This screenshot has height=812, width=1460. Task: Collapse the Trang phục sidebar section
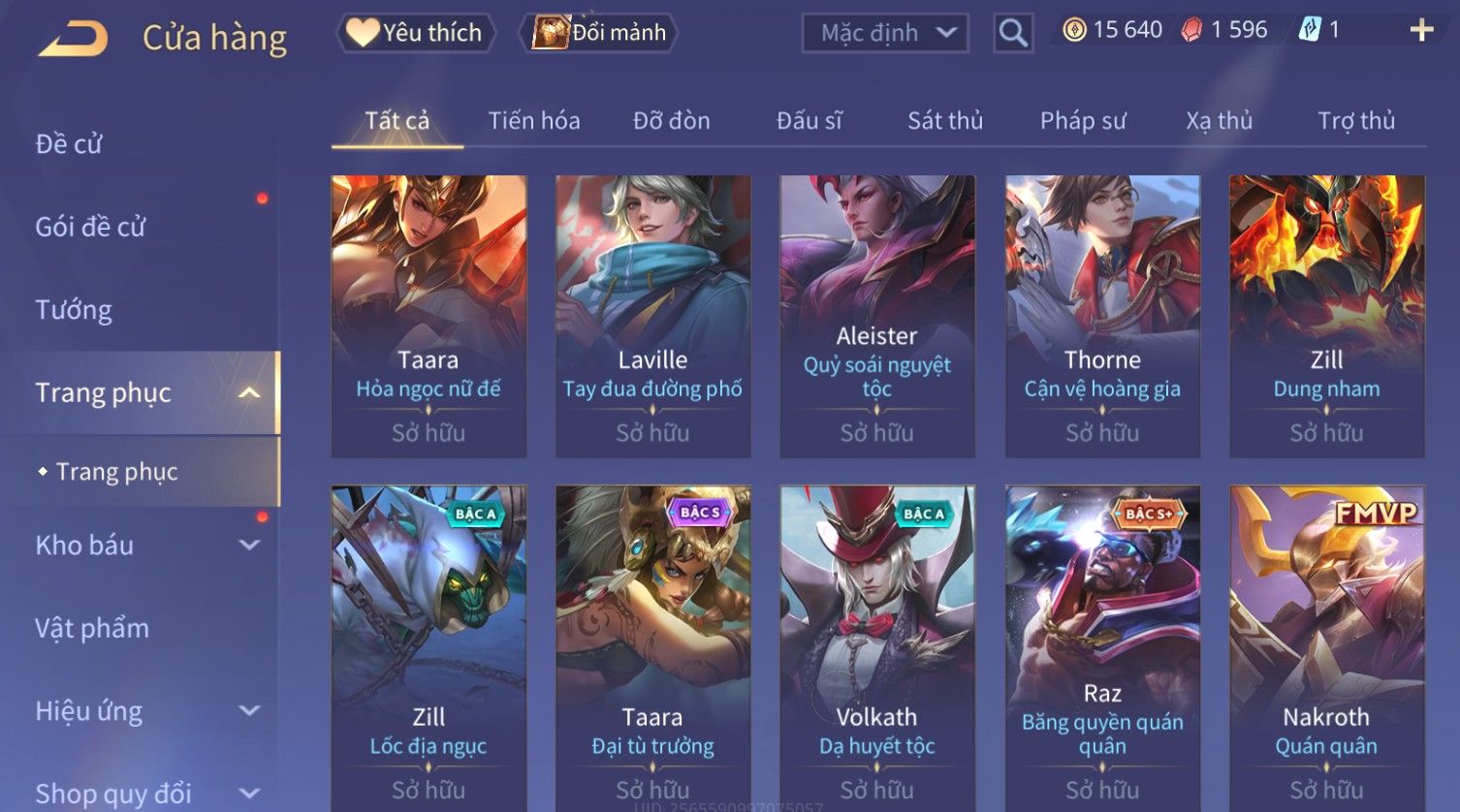point(249,392)
